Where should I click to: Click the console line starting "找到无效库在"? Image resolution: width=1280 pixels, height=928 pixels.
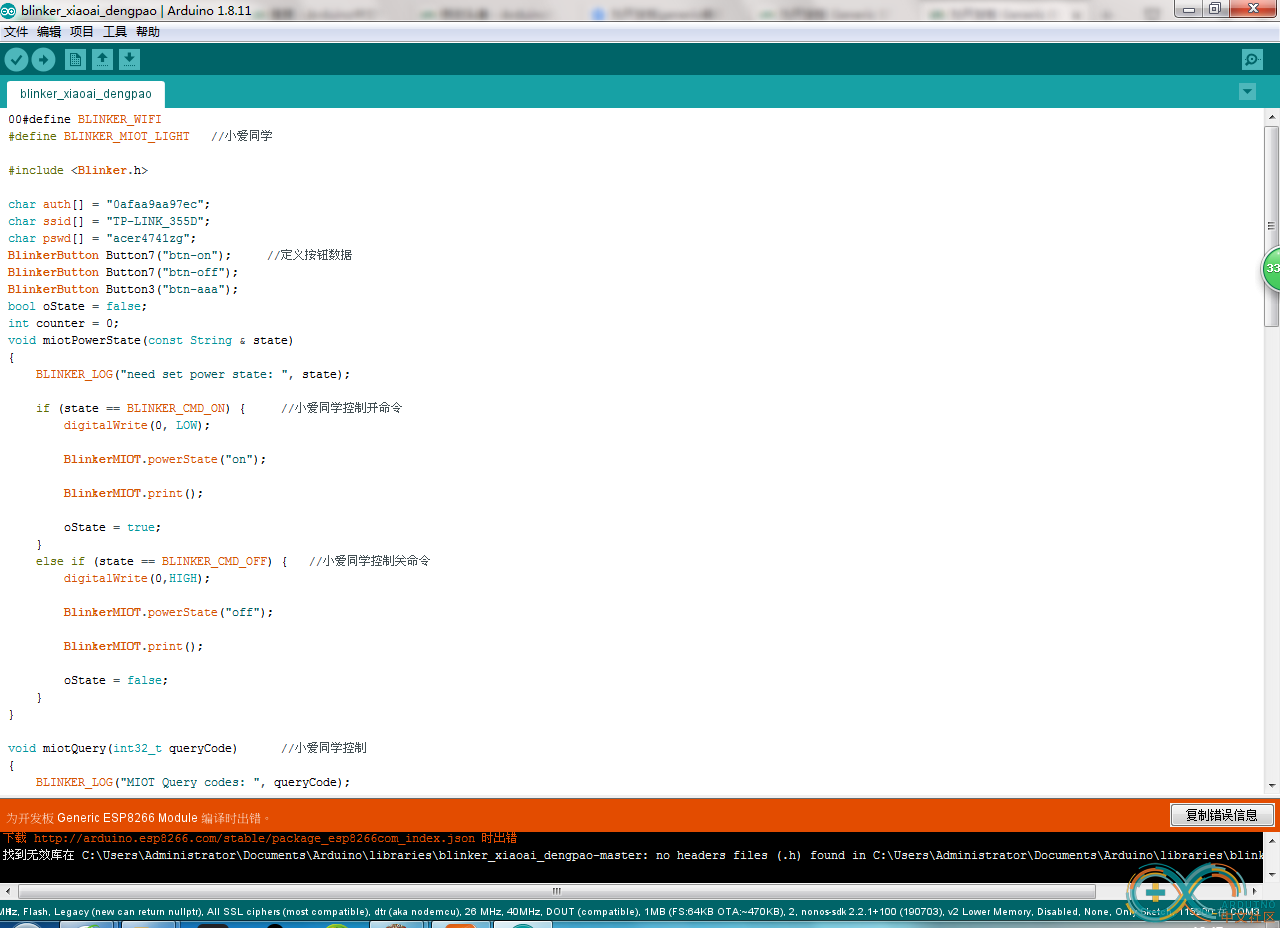632,855
